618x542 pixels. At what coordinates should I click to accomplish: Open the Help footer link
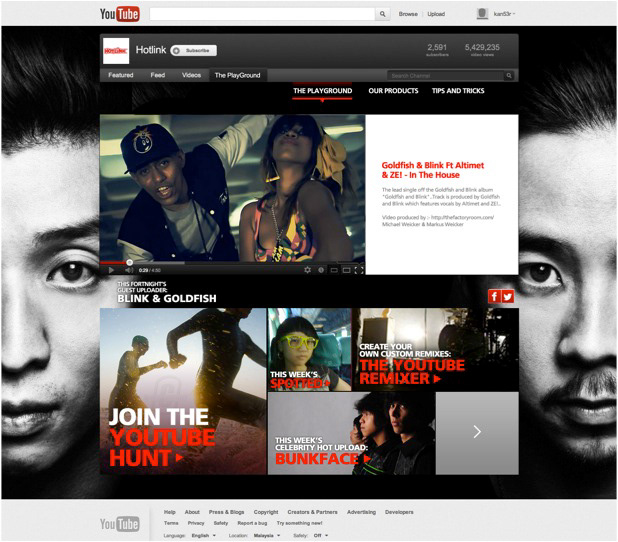click(x=169, y=512)
